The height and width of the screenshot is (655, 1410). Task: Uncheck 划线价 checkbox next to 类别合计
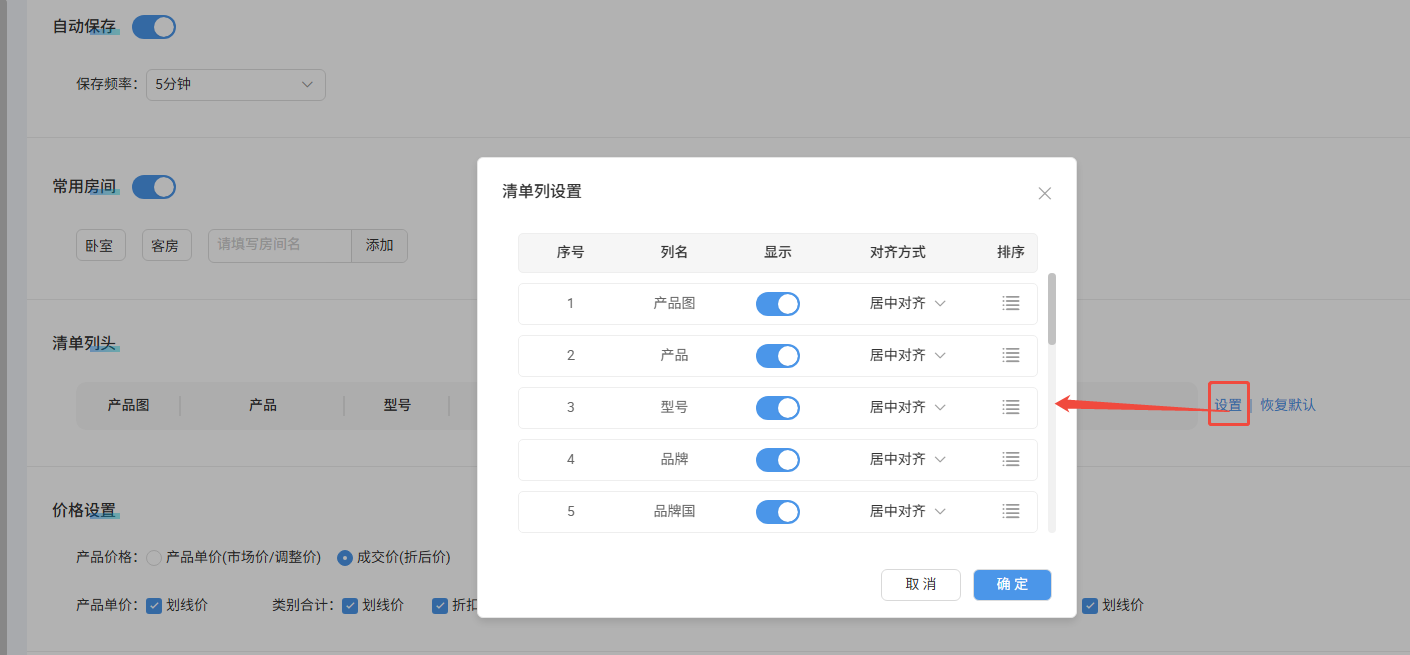tap(350, 605)
